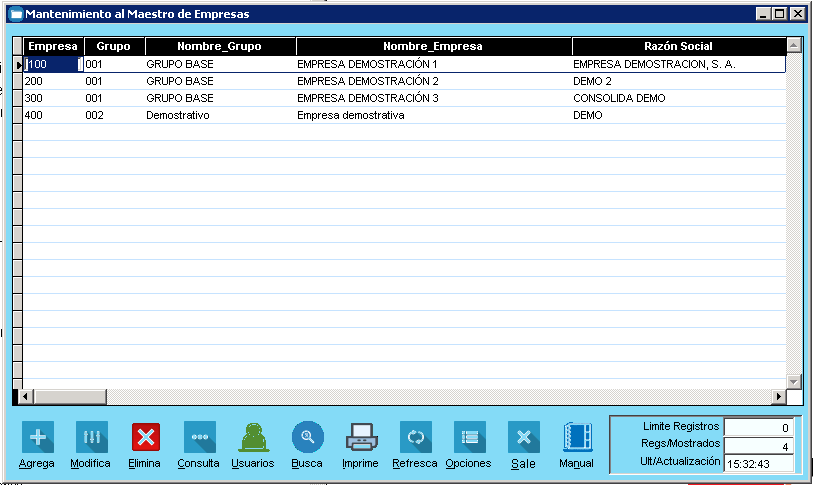Open Consulta to view the record

[x=199, y=438]
